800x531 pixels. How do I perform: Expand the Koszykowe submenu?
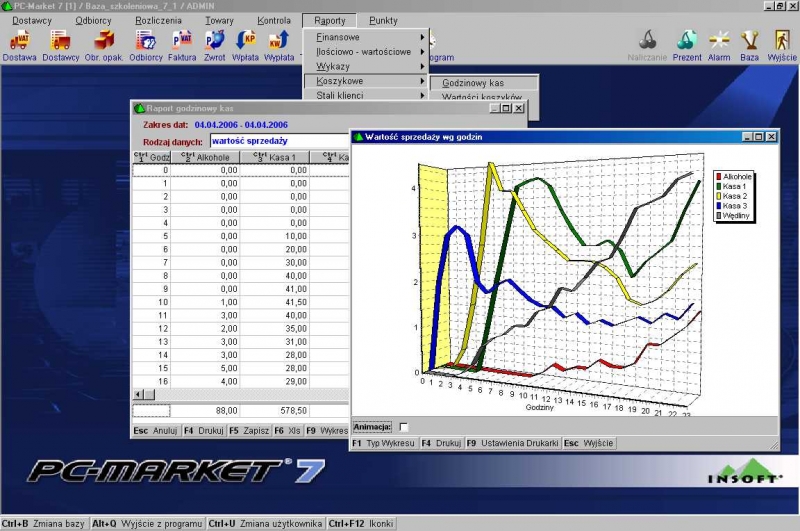click(x=366, y=81)
